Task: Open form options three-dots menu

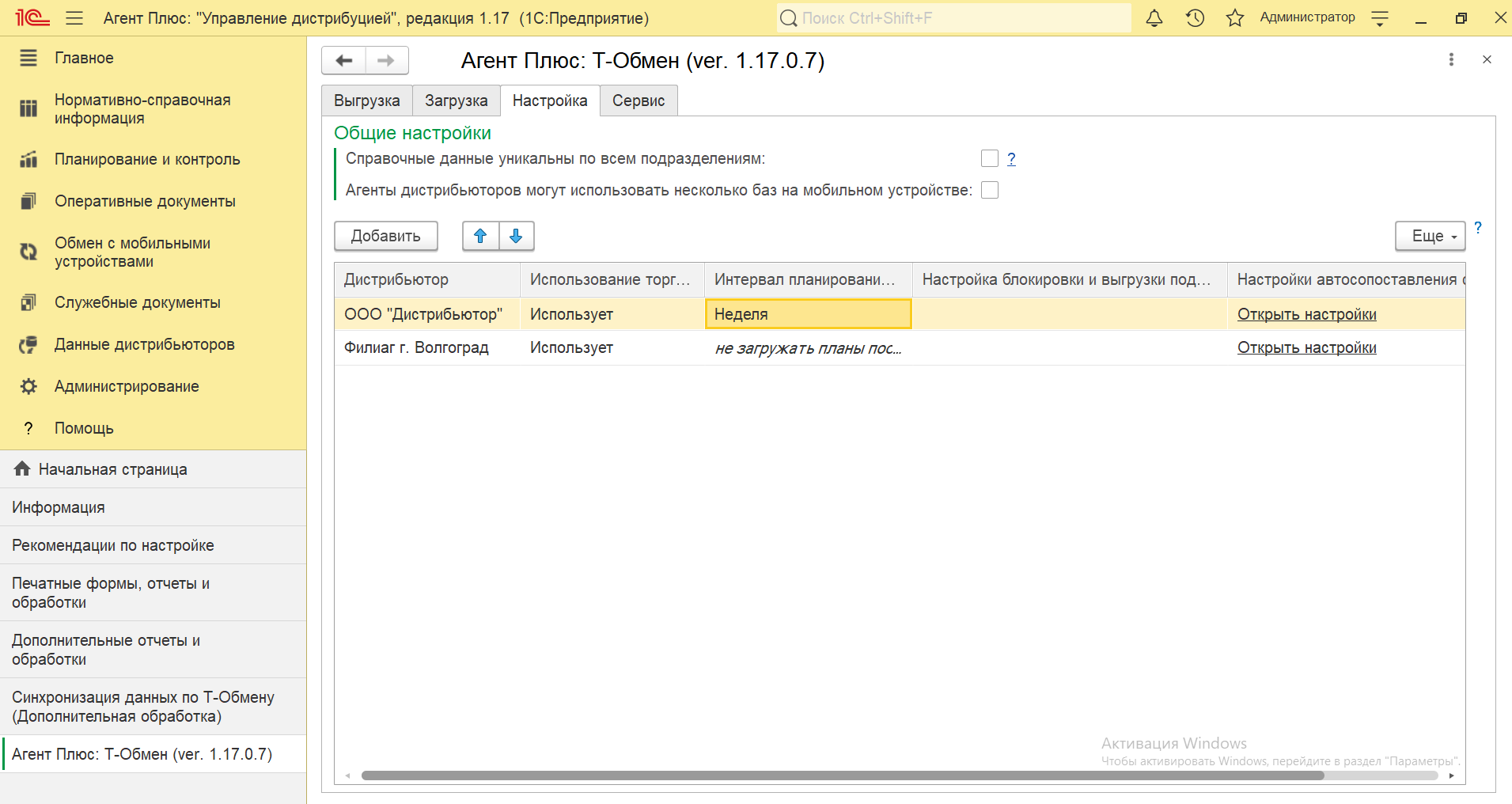Action: [x=1451, y=59]
